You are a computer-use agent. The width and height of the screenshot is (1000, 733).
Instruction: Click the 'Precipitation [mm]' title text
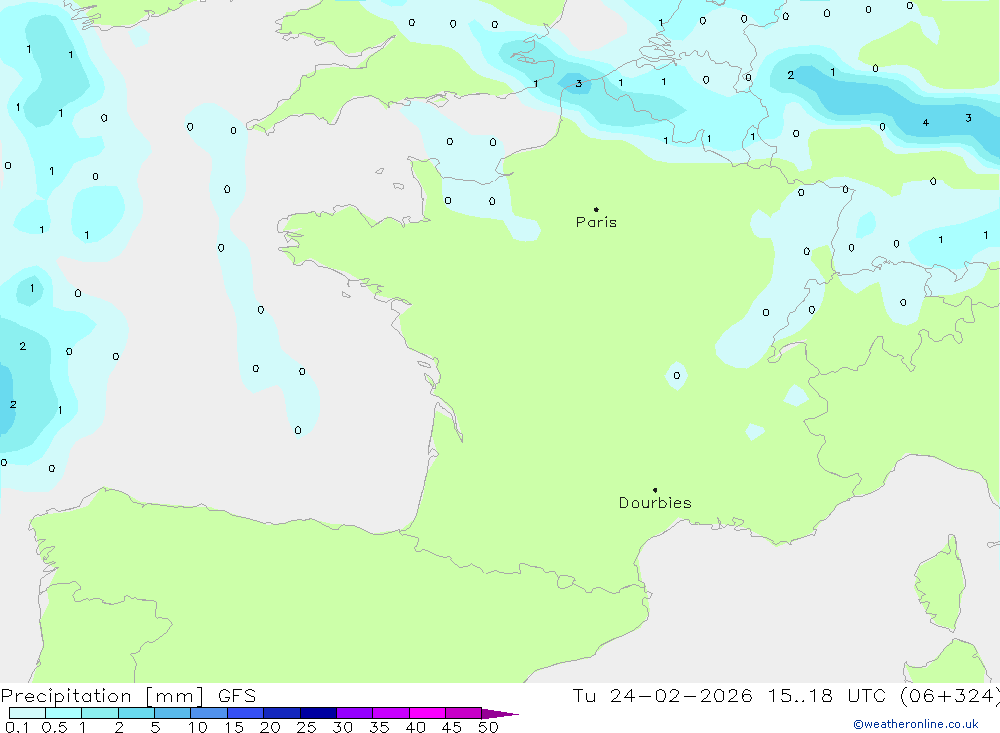(x=102, y=696)
